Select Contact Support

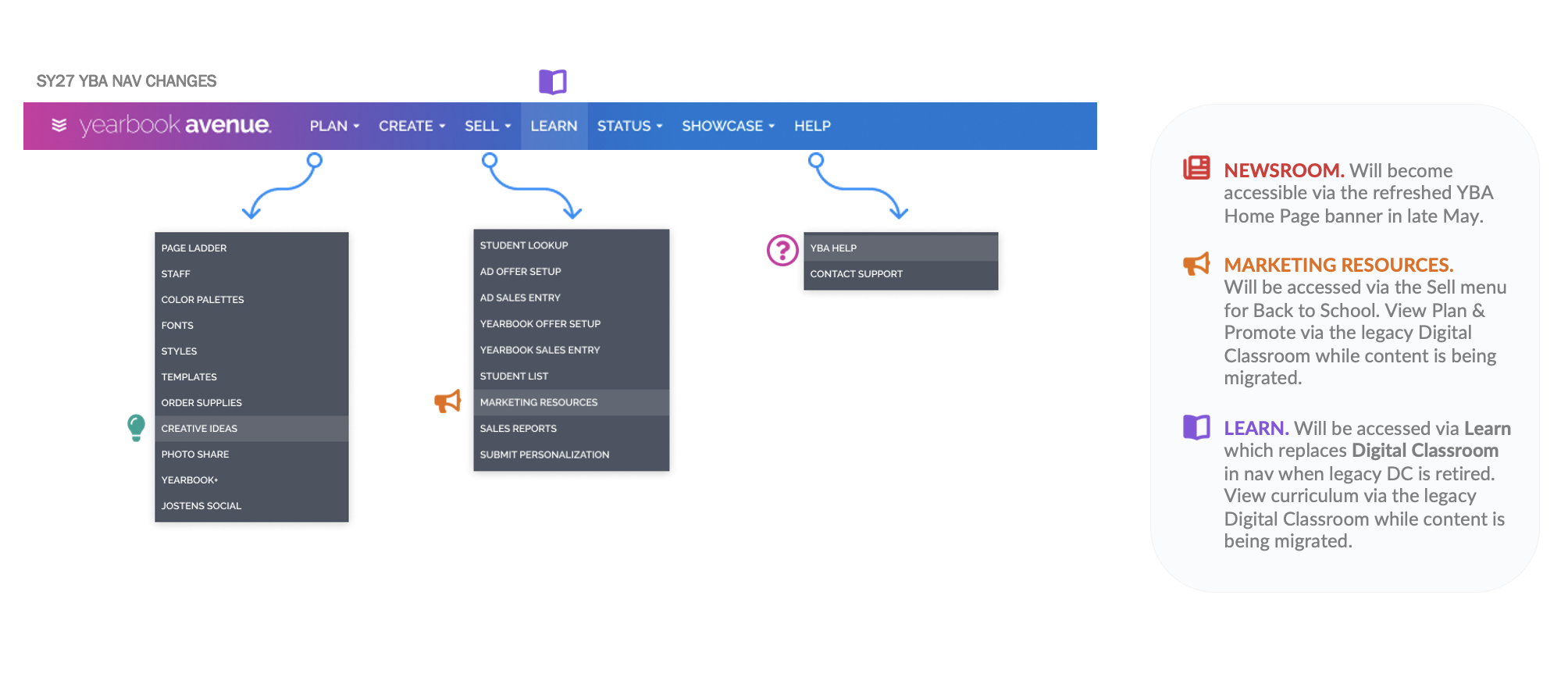pyautogui.click(x=901, y=273)
